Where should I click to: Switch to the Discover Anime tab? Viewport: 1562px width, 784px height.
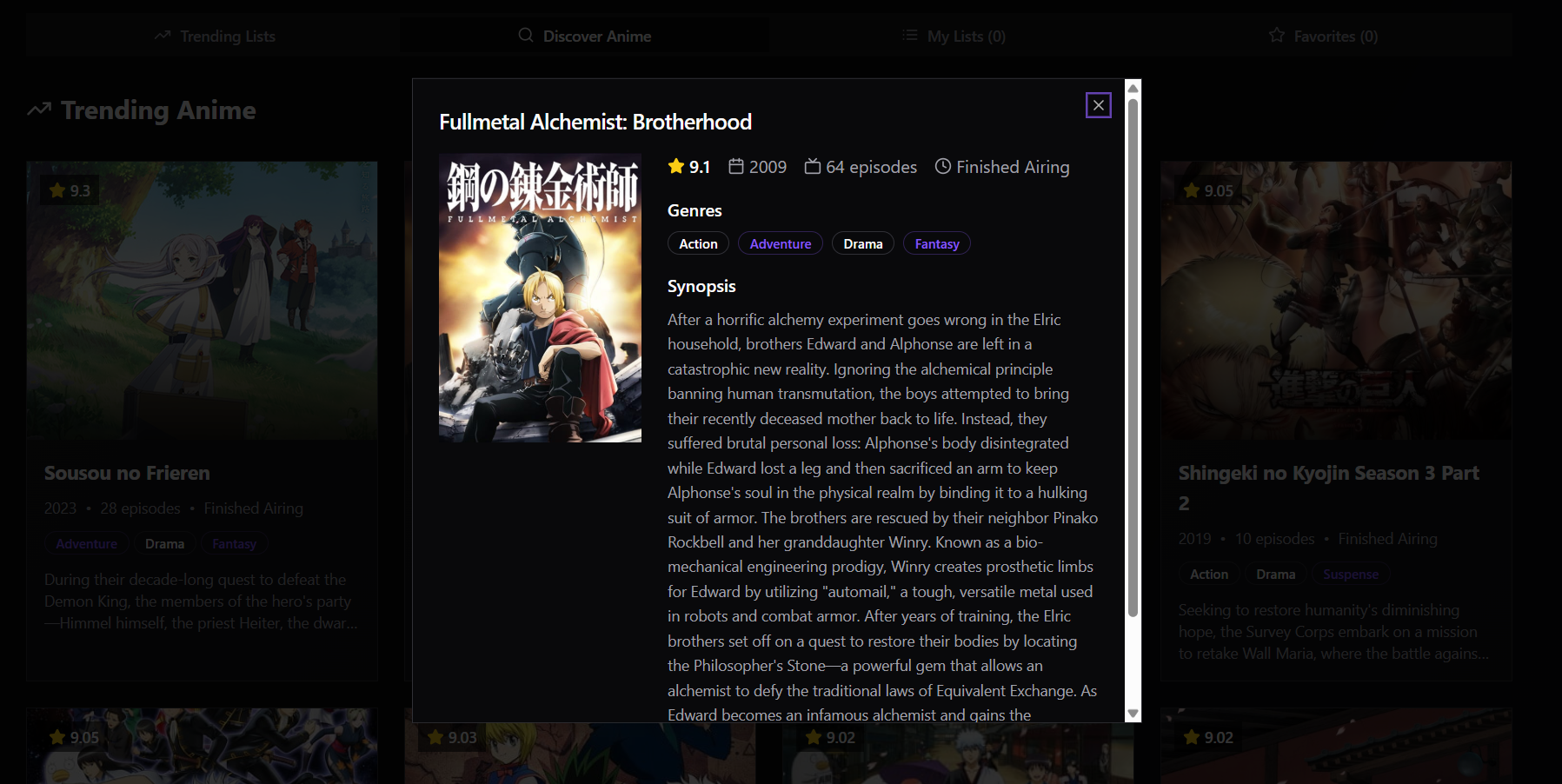tap(584, 36)
